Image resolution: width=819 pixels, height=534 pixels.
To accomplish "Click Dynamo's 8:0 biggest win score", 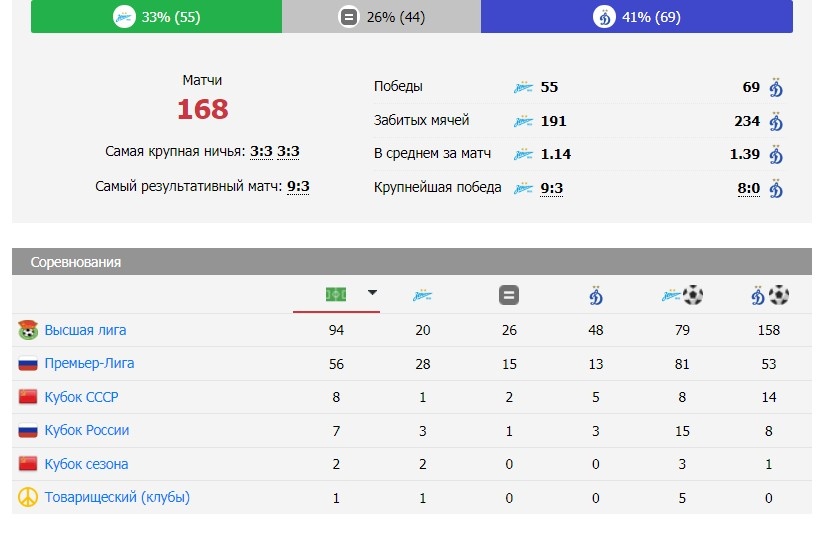I will tap(748, 189).
